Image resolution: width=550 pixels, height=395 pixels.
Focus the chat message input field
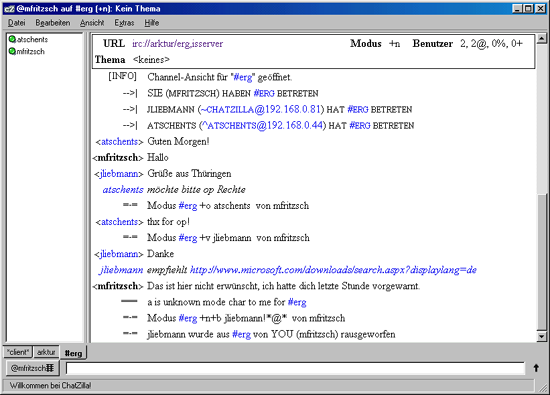pos(295,368)
